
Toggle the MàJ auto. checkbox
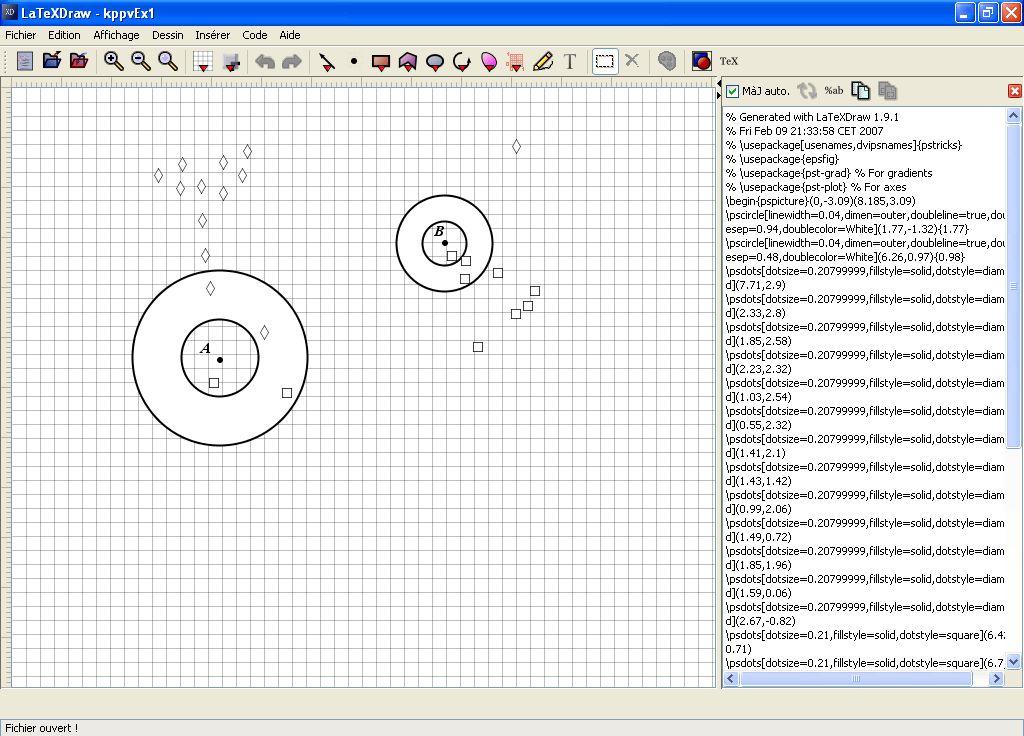tap(732, 91)
